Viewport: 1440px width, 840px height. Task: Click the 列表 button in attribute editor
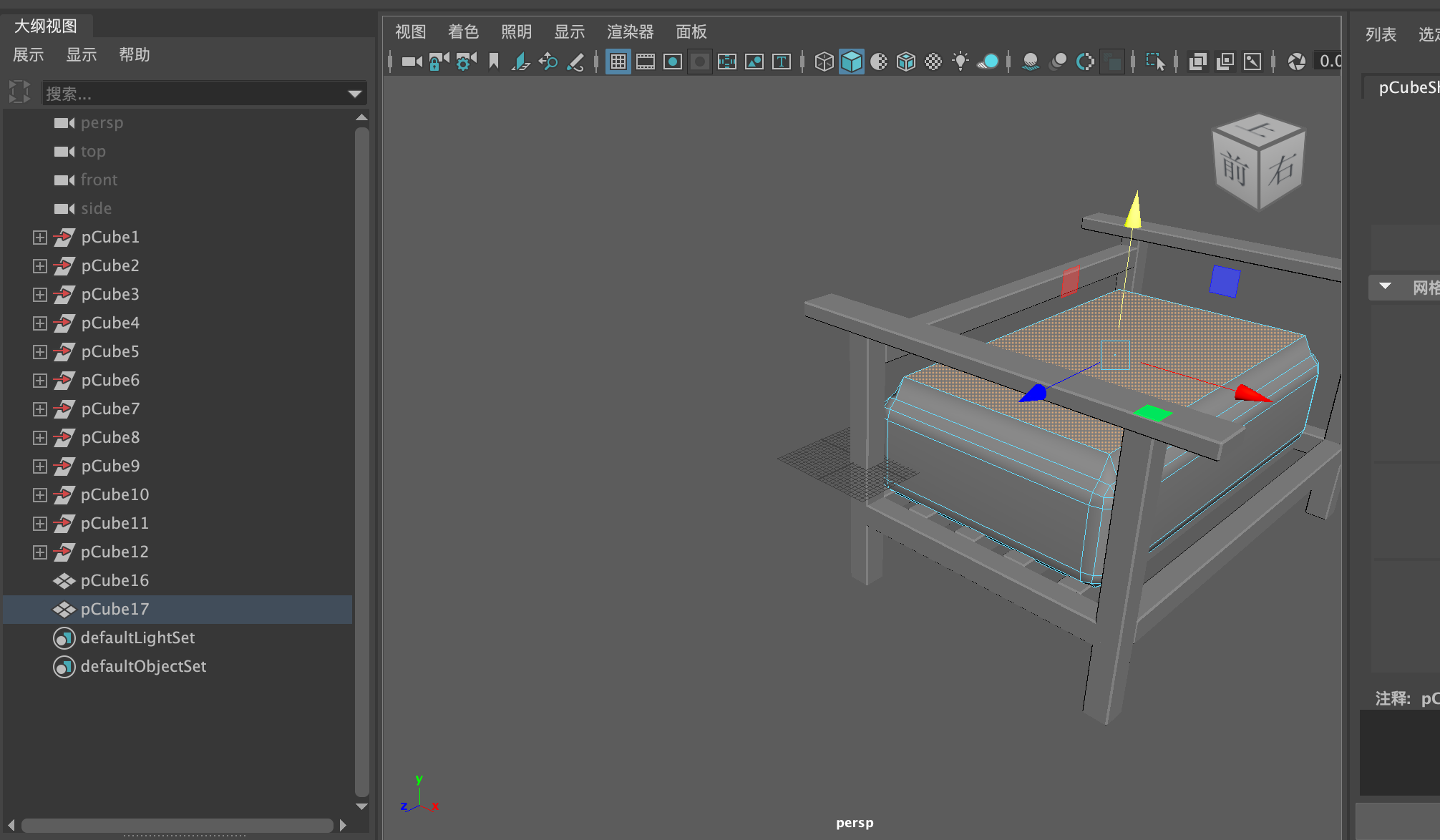1381,34
